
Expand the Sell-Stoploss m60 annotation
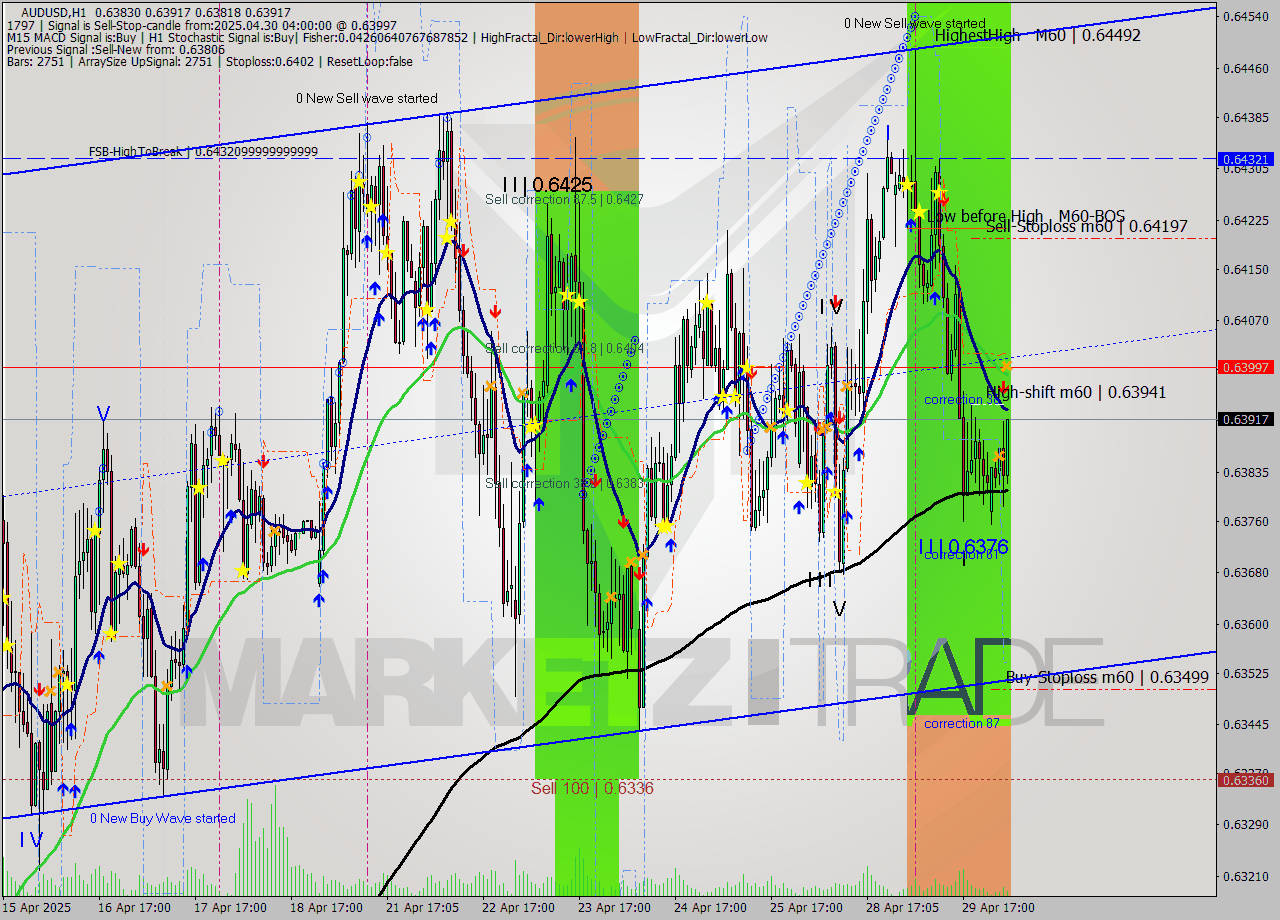pos(1085,227)
